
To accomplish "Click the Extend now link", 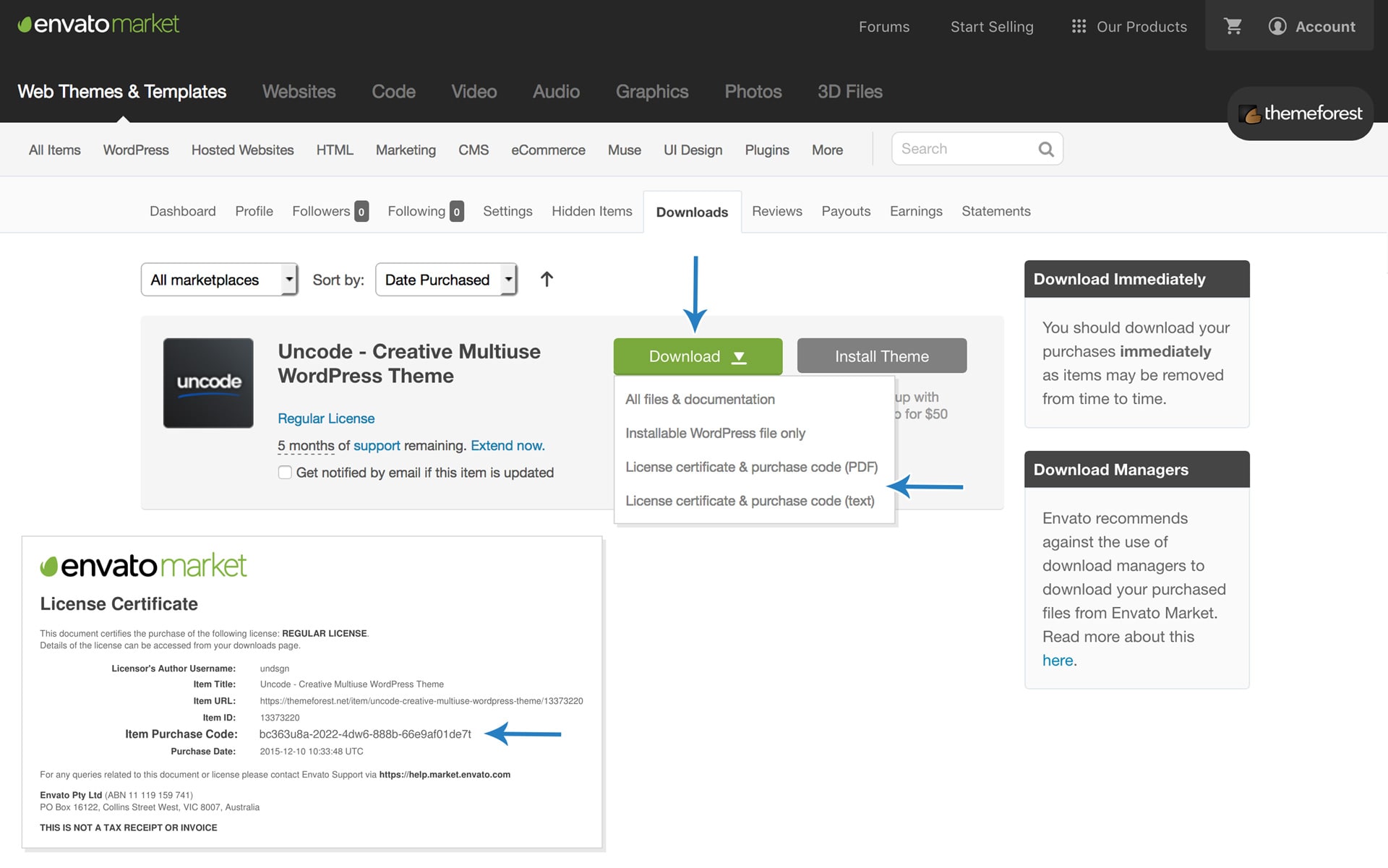I will [507, 446].
